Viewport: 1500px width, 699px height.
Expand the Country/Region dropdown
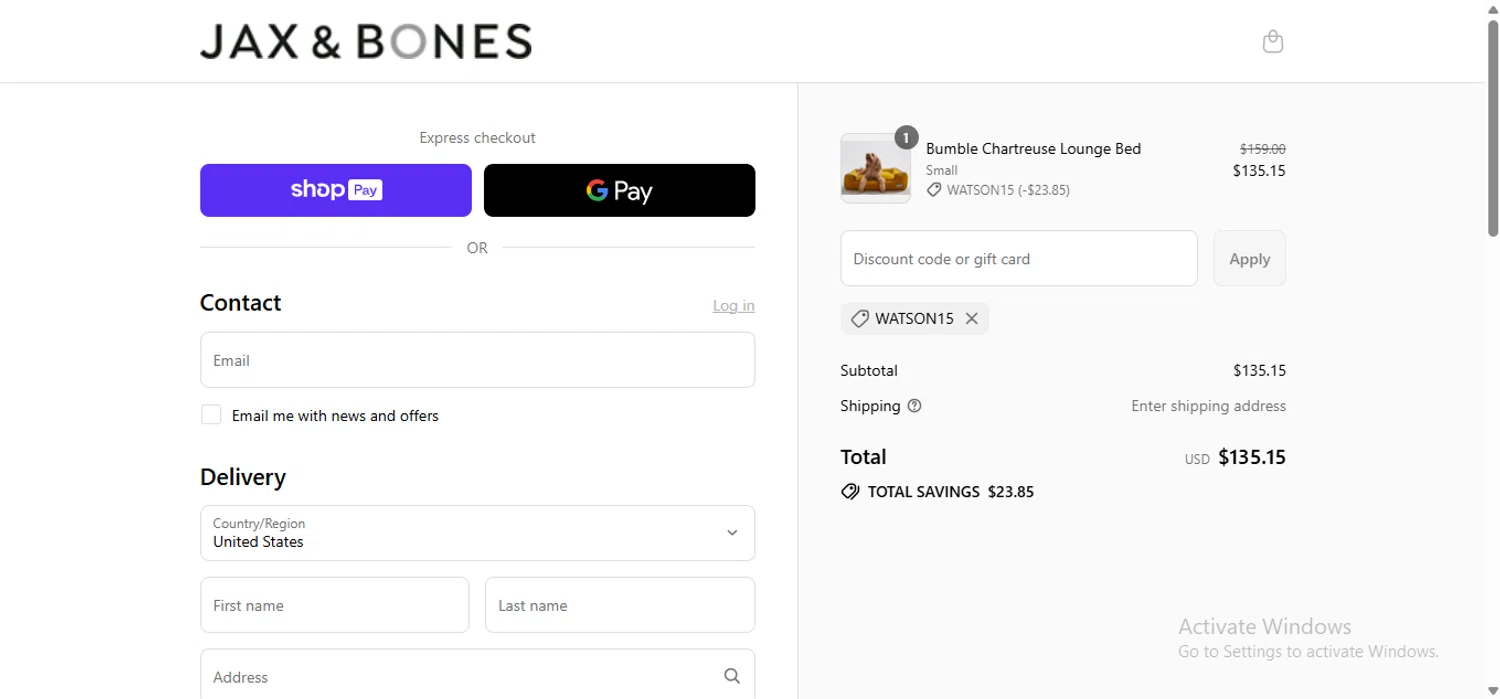click(x=477, y=533)
